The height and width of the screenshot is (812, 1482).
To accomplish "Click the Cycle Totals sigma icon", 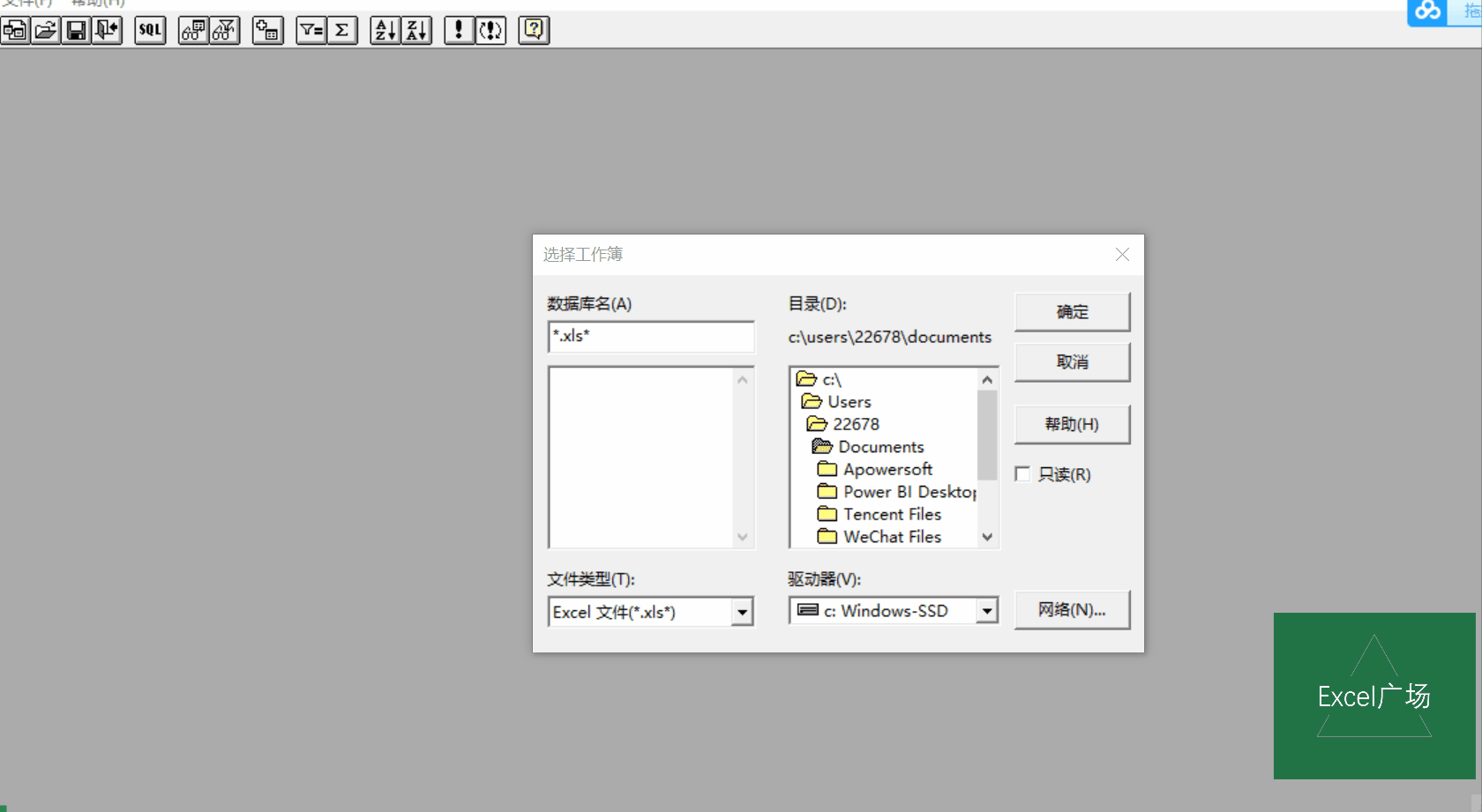I will click(342, 31).
